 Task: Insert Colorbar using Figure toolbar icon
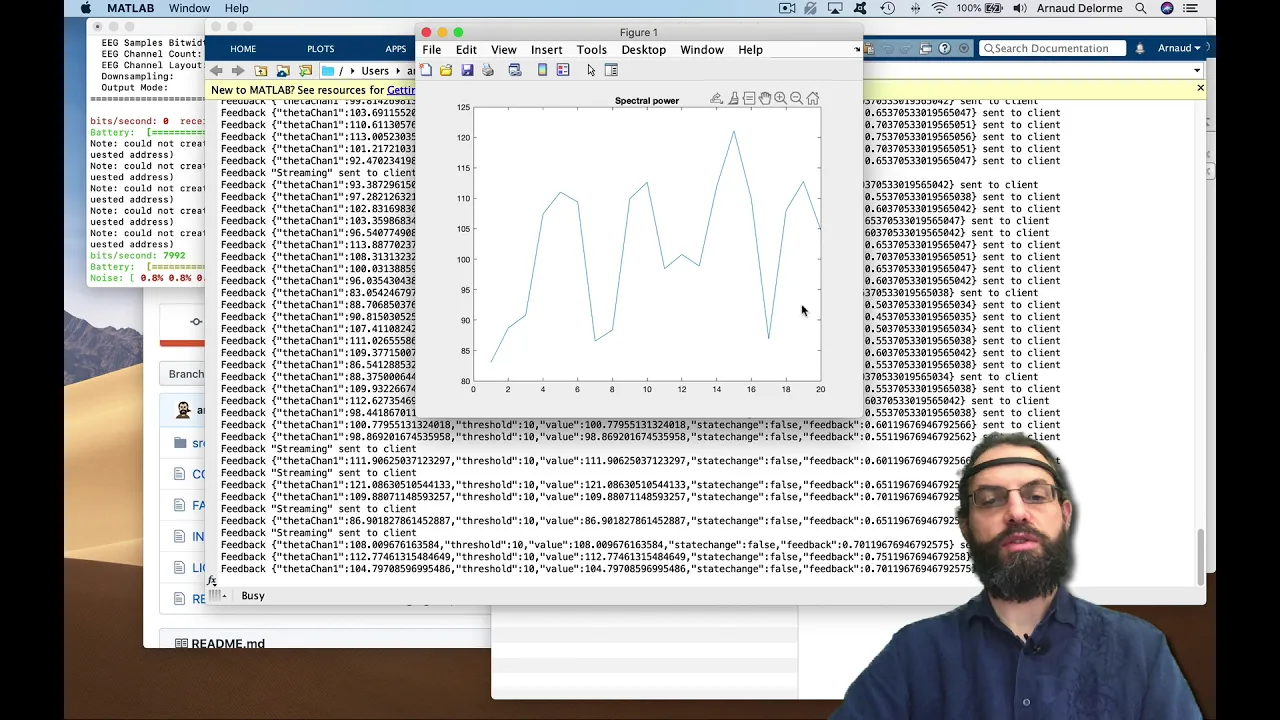[x=542, y=70]
